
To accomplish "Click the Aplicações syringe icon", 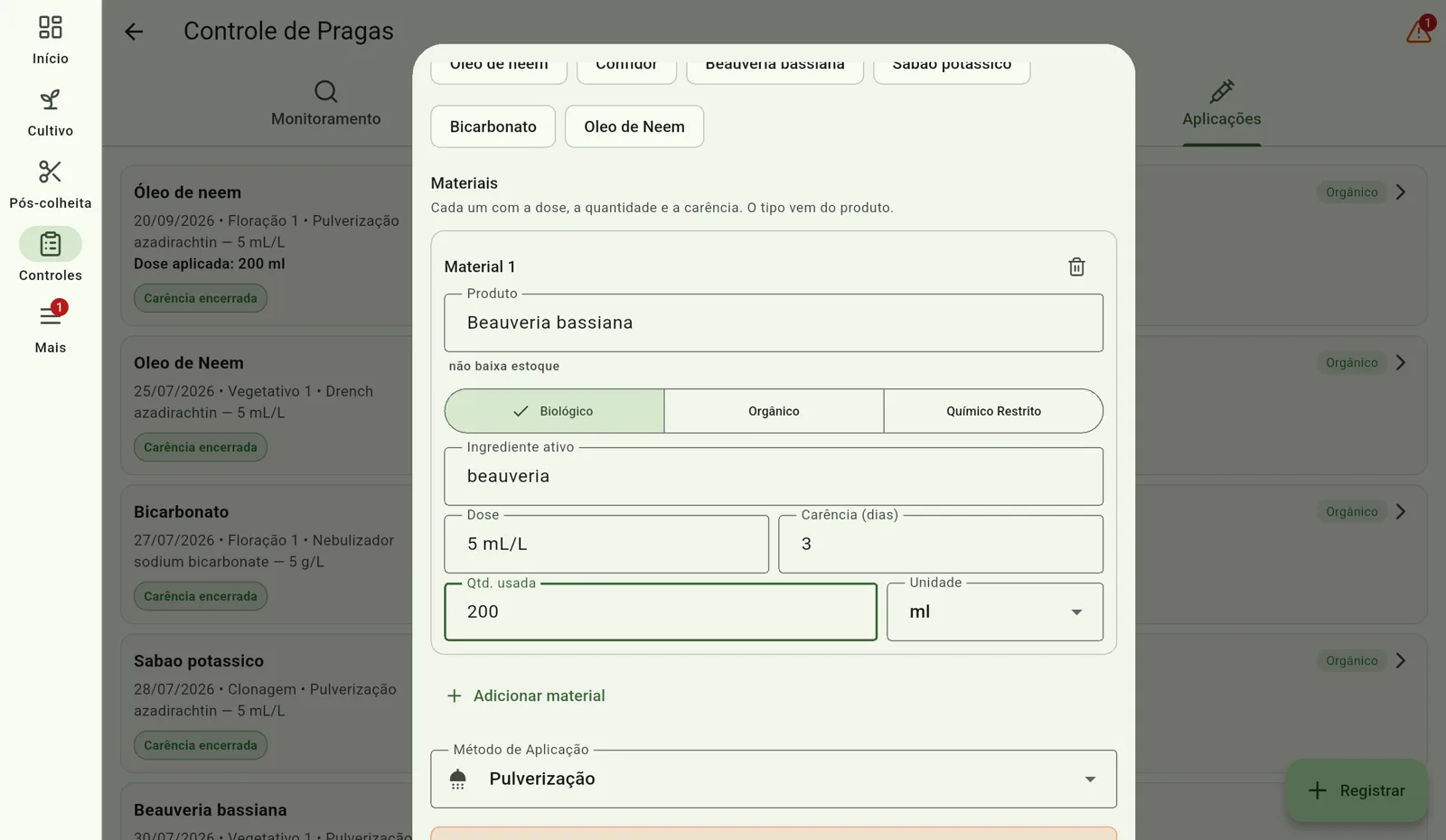I will pos(1221,91).
